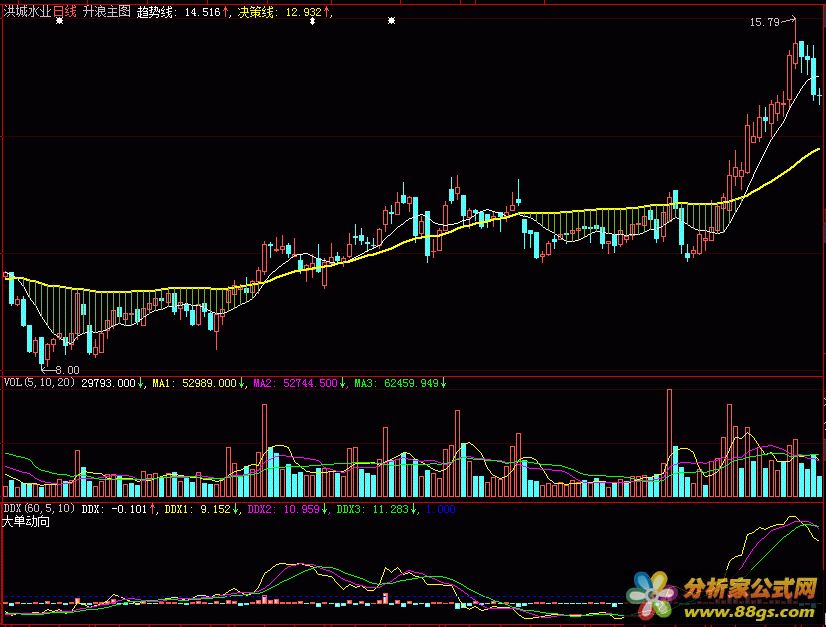Click the 8.00 low price label
This screenshot has width=826, height=627.
tap(67, 370)
